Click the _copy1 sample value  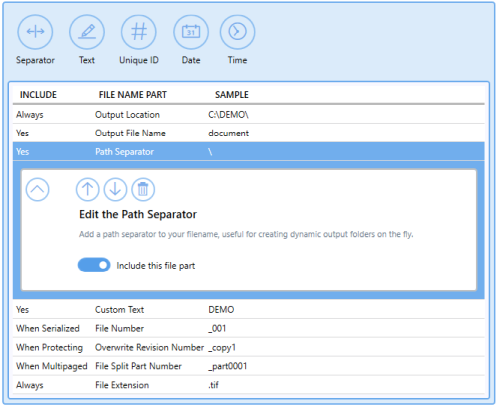[x=222, y=347]
